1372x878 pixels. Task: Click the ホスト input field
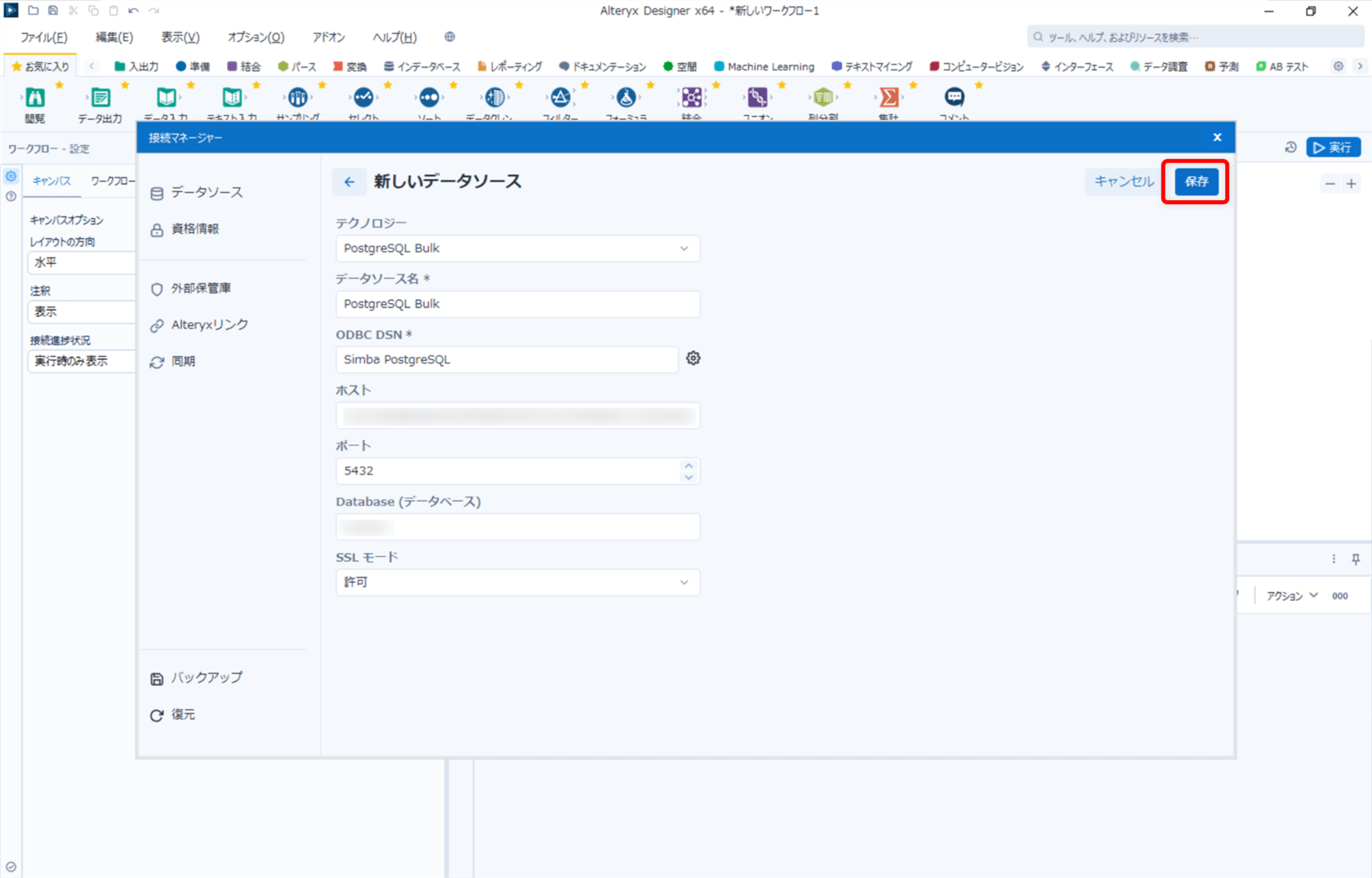518,416
